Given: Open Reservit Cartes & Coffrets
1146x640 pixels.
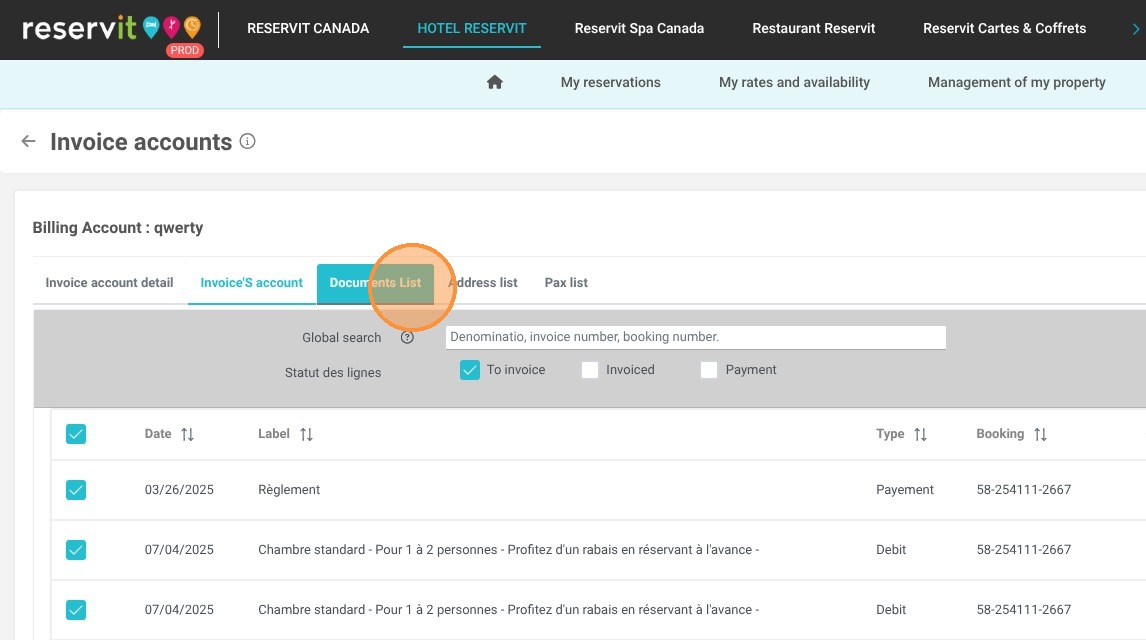Looking at the screenshot, I should tap(1004, 28).
